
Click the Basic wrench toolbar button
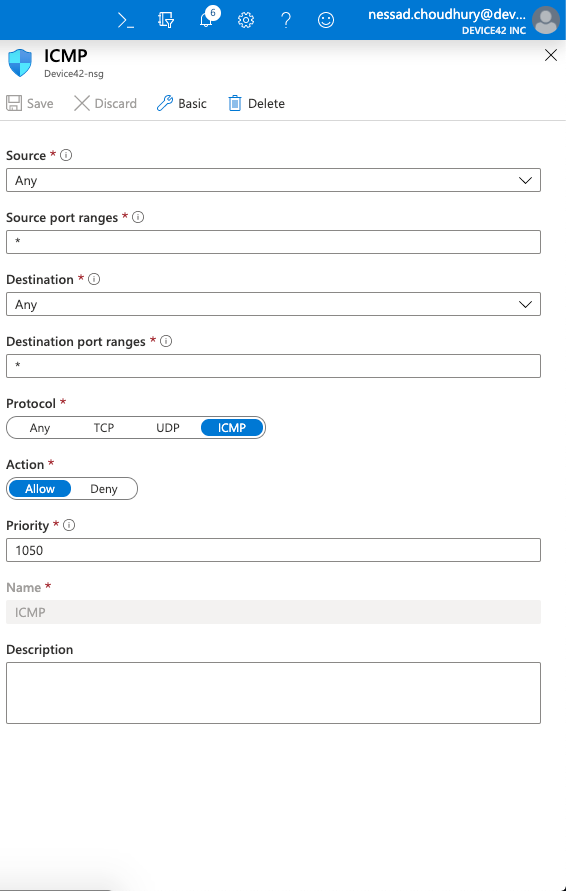(x=181, y=103)
